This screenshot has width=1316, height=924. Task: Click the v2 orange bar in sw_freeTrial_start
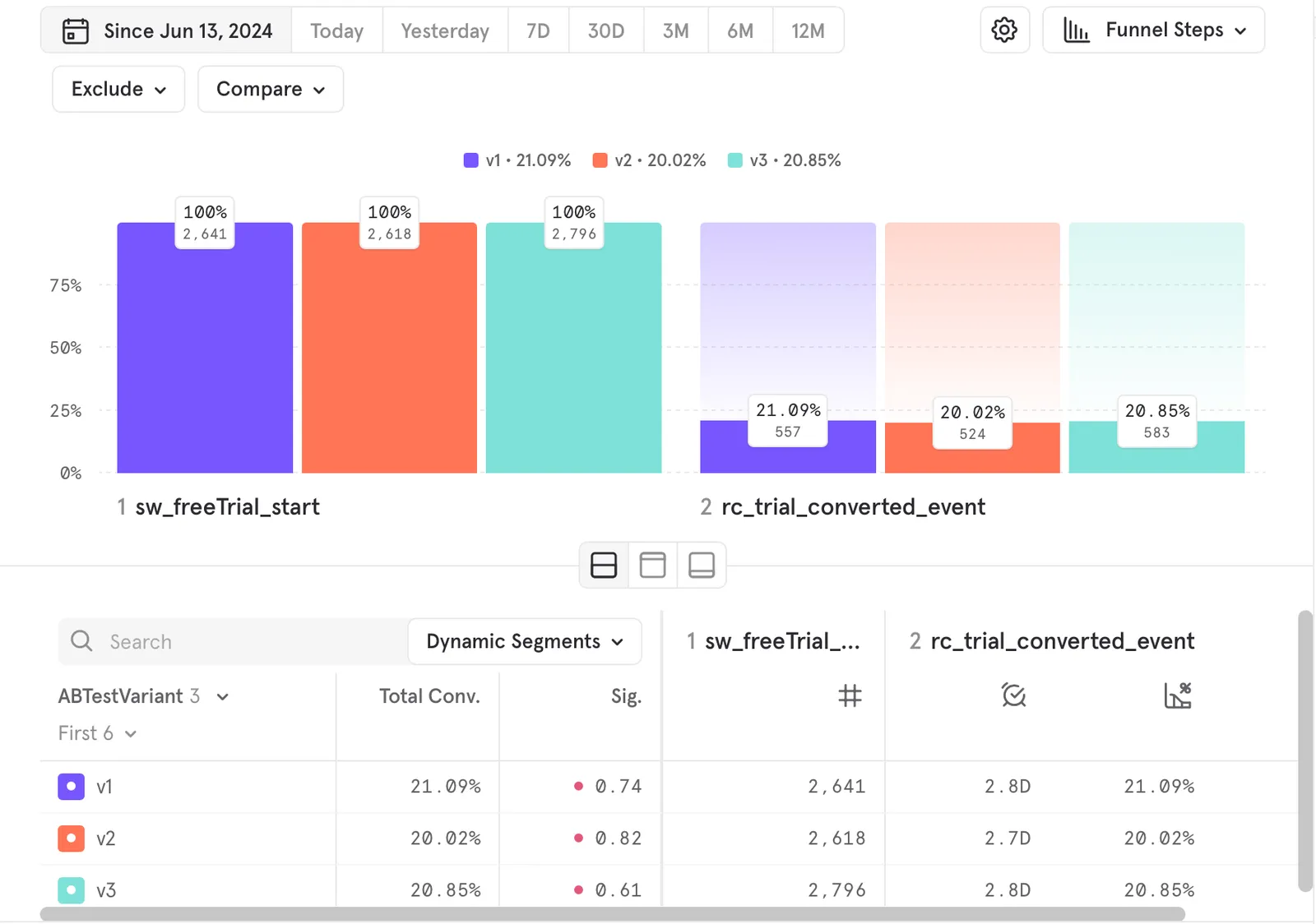coord(389,348)
